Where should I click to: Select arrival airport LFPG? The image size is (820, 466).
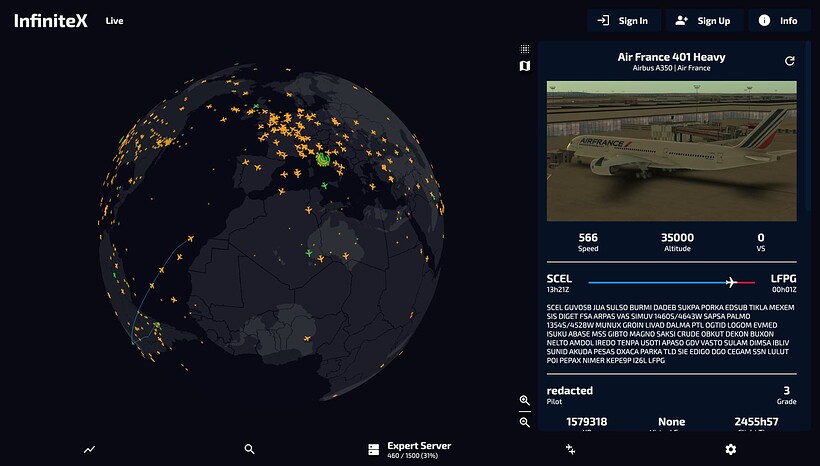coord(783,279)
